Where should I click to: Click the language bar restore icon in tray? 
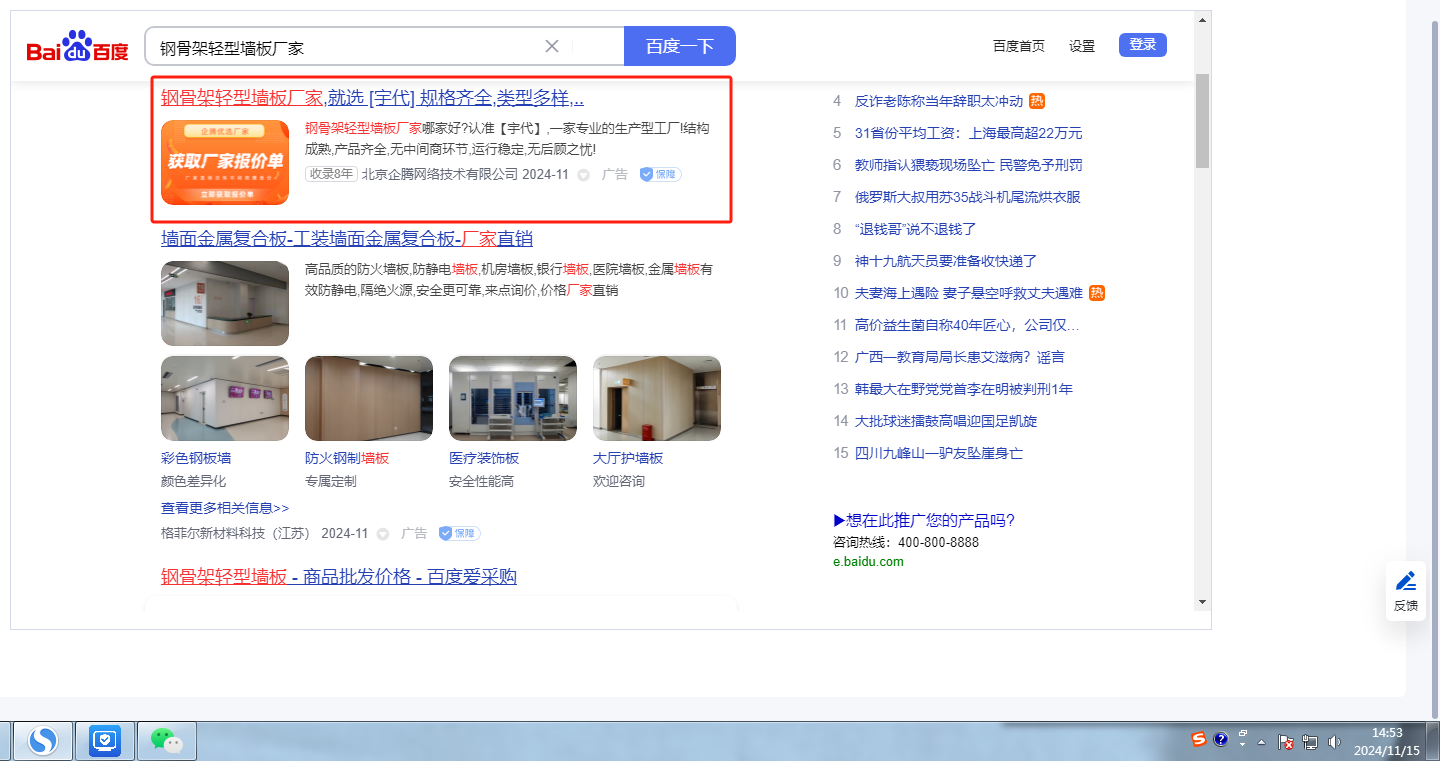(1243, 733)
